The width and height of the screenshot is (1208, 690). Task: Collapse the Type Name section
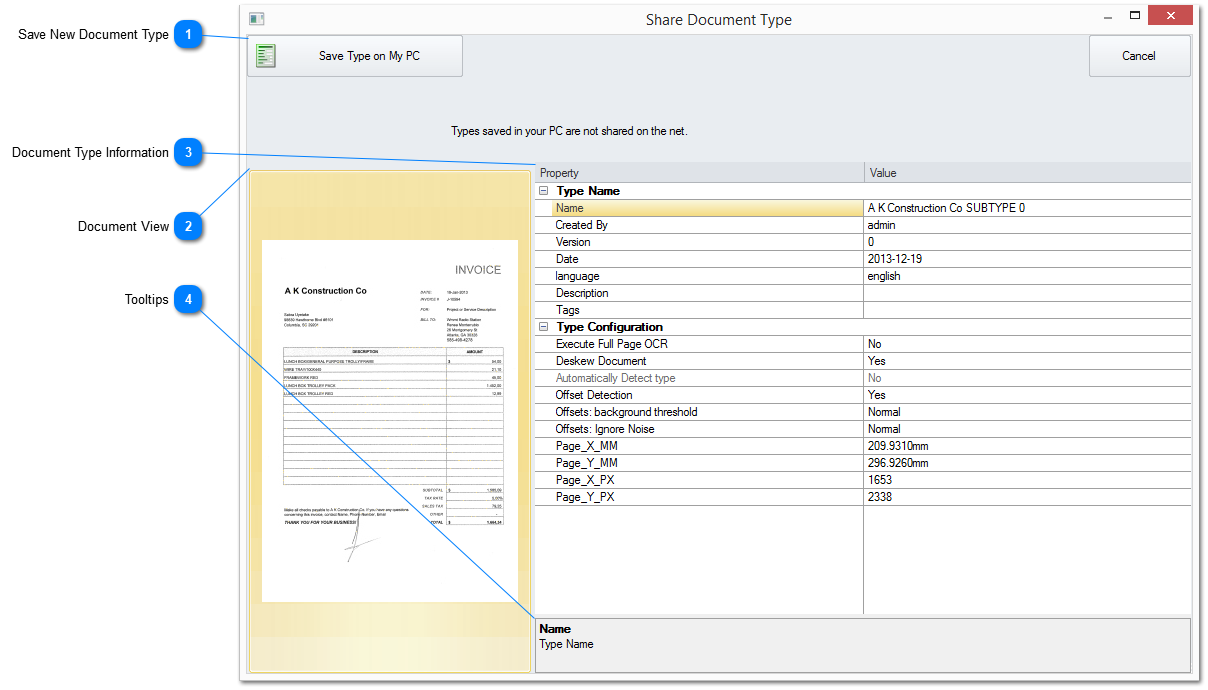click(545, 191)
